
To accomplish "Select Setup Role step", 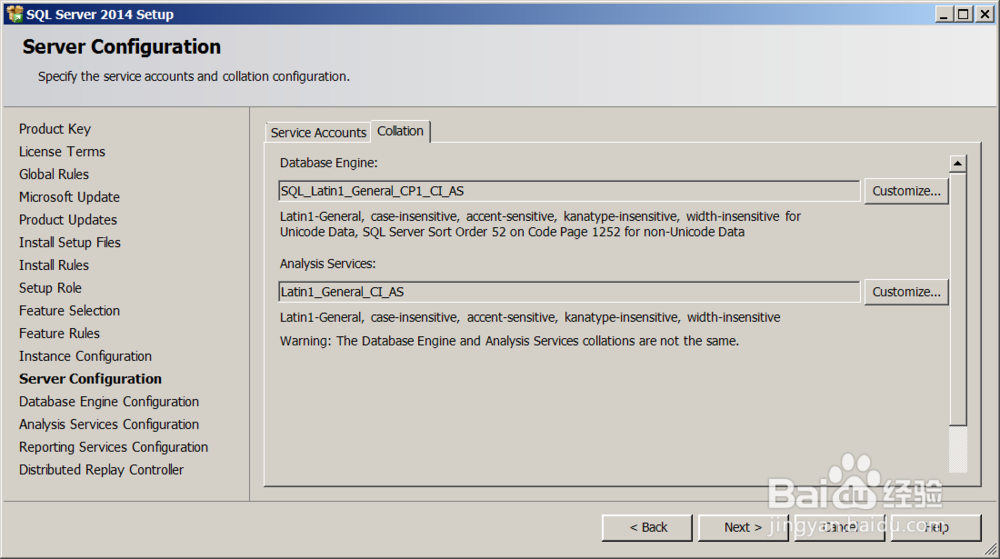I will 50,288.
